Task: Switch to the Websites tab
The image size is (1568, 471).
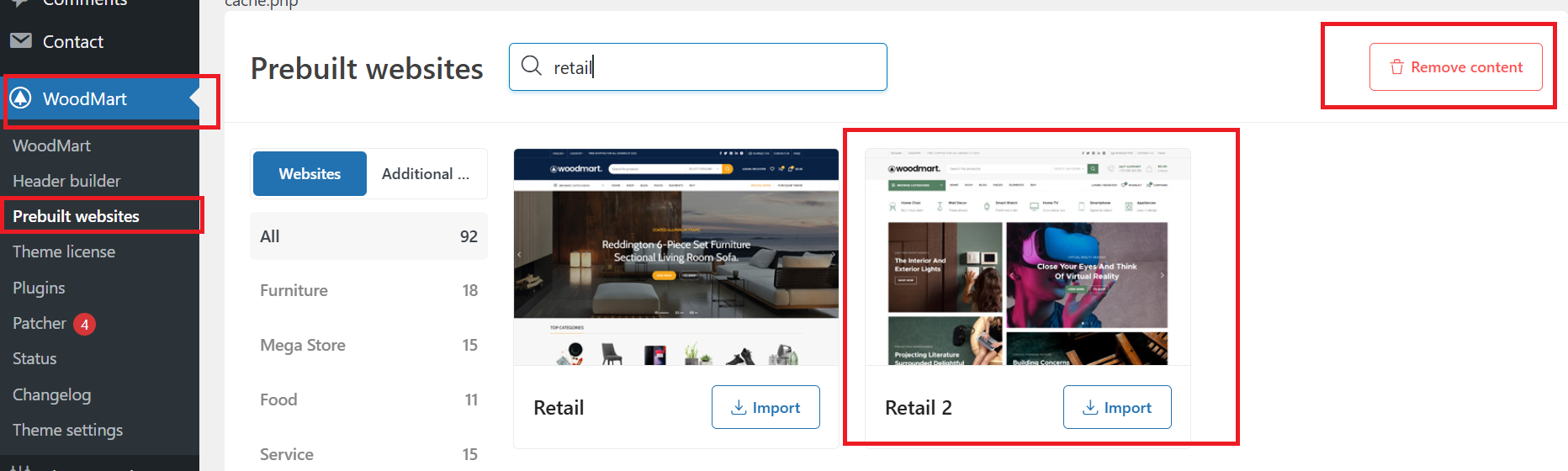Action: [x=310, y=173]
